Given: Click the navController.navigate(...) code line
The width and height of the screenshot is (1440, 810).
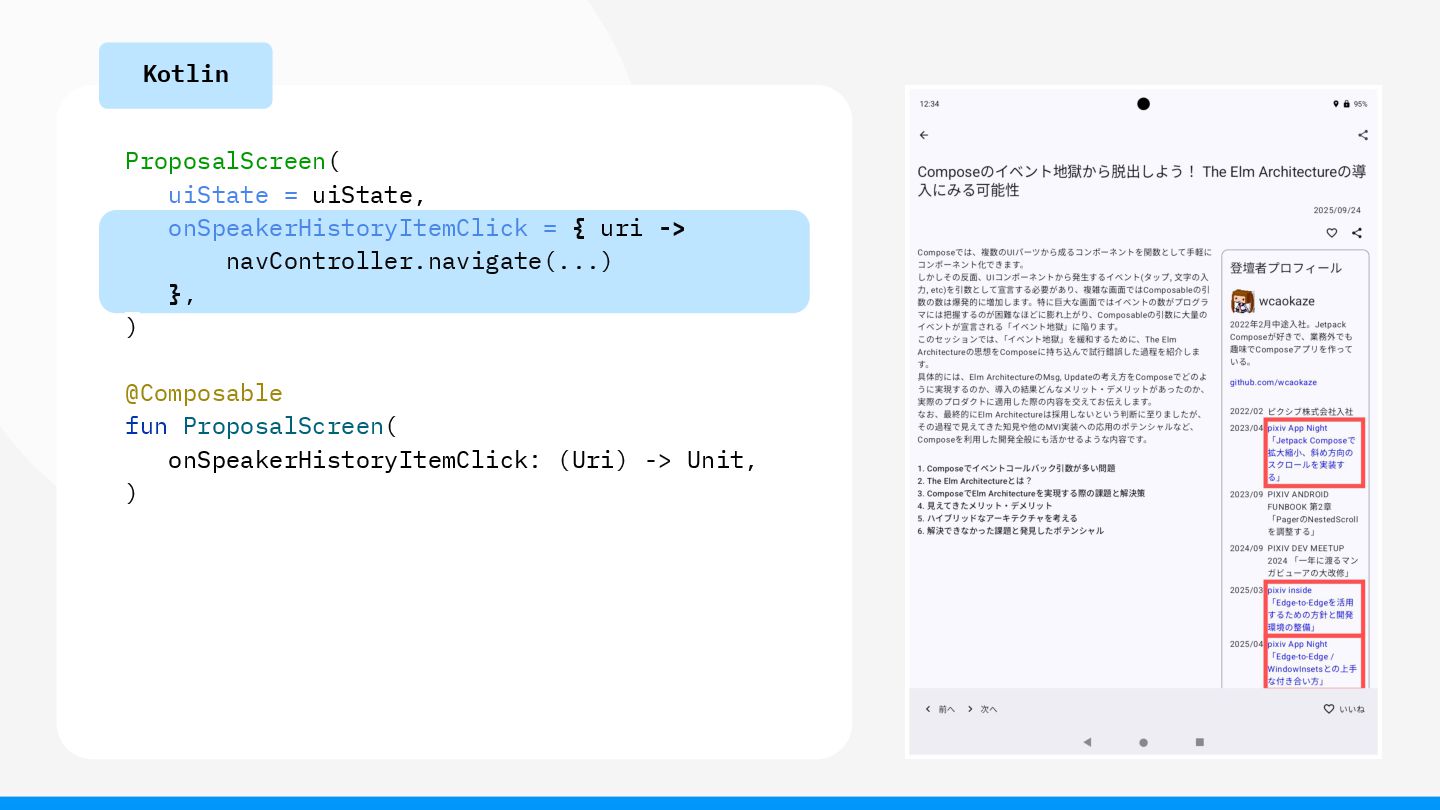Looking at the screenshot, I should (x=419, y=261).
